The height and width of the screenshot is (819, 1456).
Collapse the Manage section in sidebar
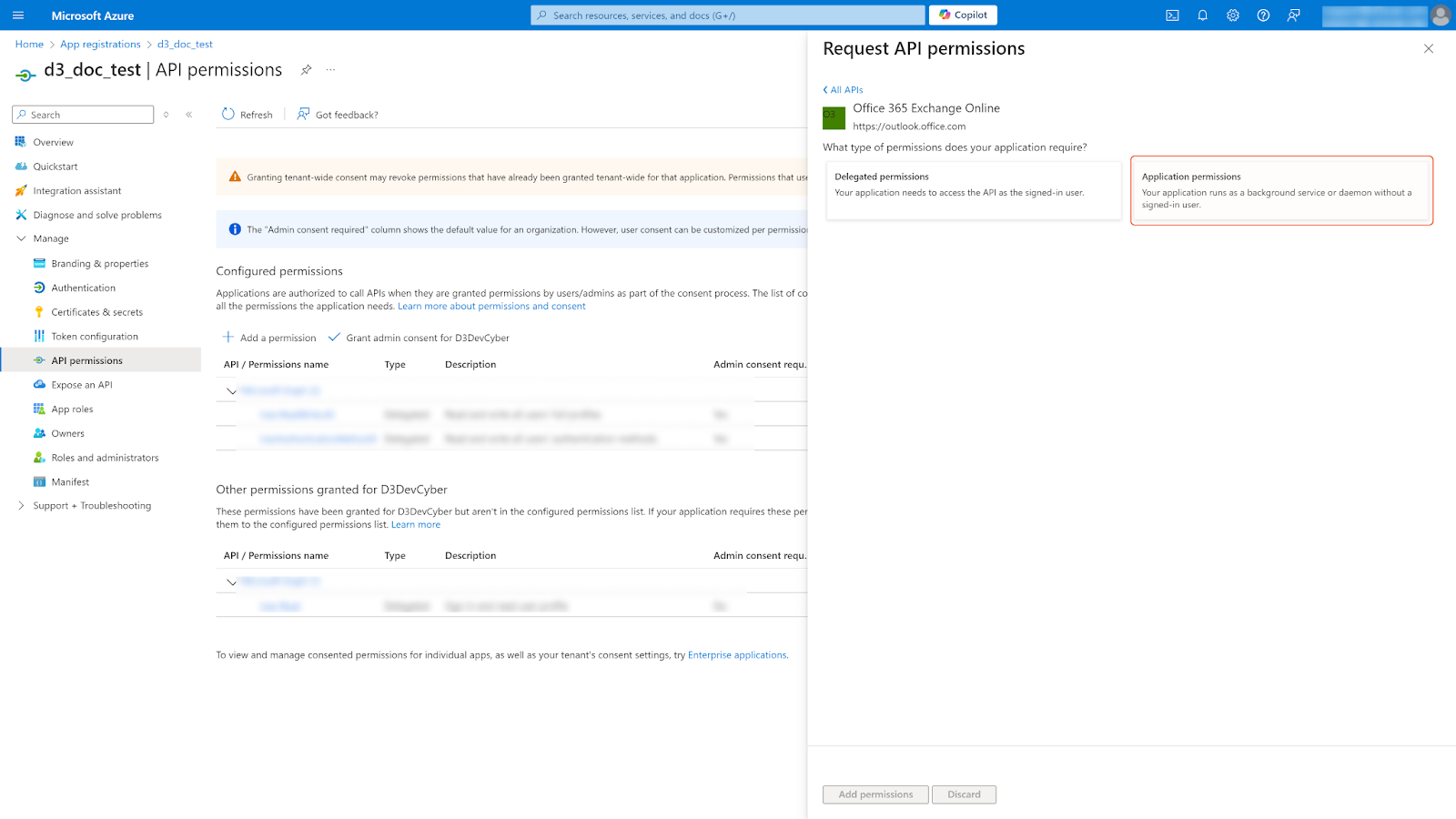[x=22, y=238]
